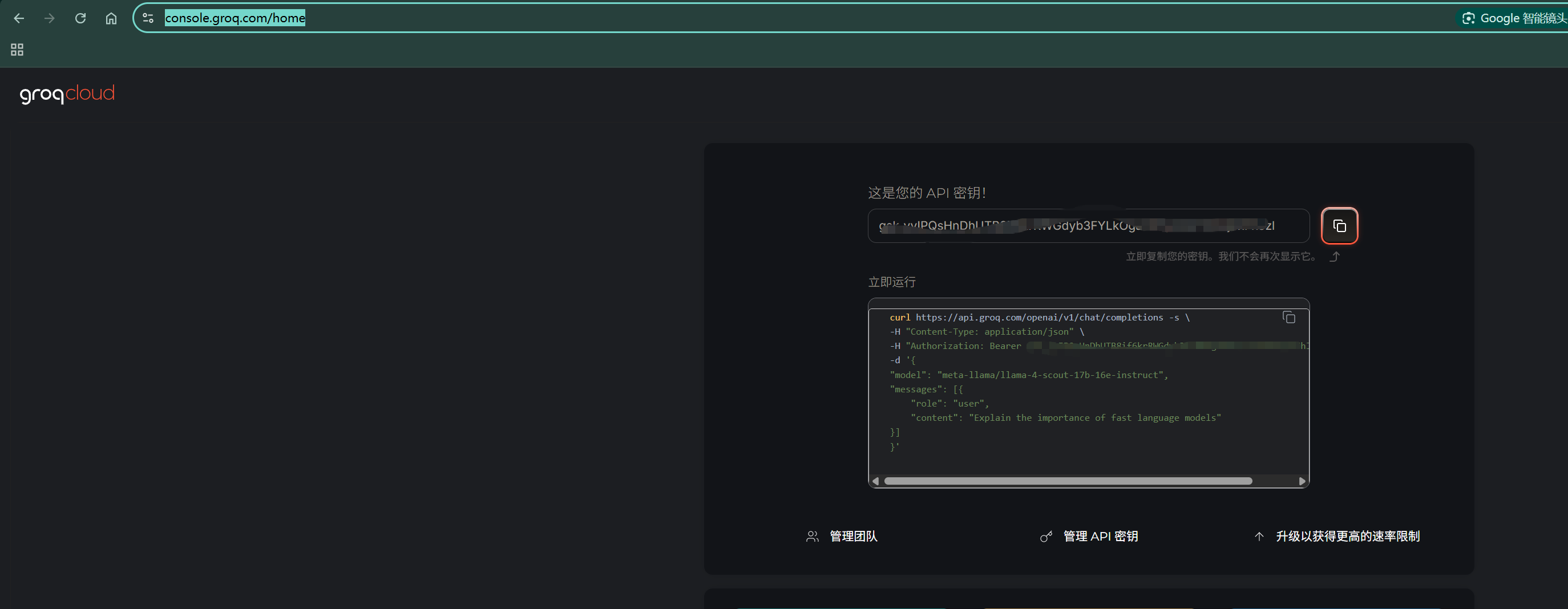Open site information icon in address bar
This screenshot has width=1568, height=609.
tap(148, 18)
